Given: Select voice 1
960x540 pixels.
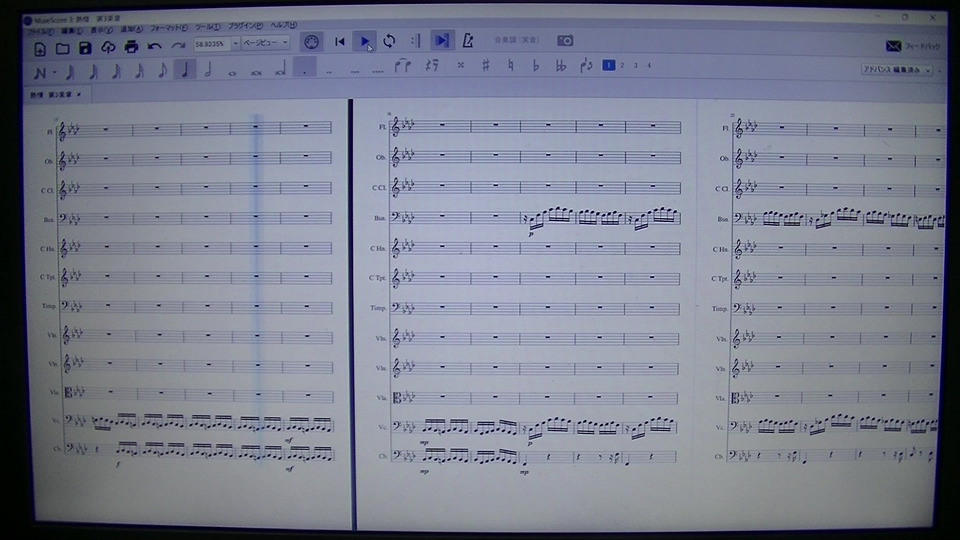Looking at the screenshot, I should [609, 65].
